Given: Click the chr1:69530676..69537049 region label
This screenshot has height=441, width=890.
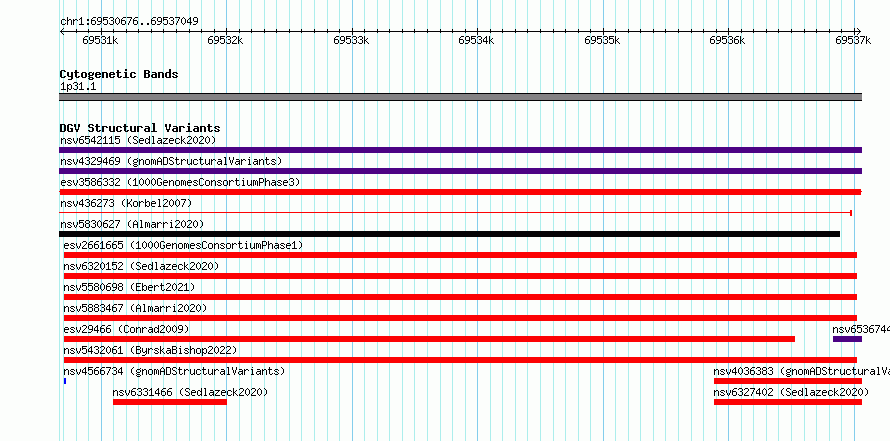Looking at the screenshot, I should click(129, 22).
